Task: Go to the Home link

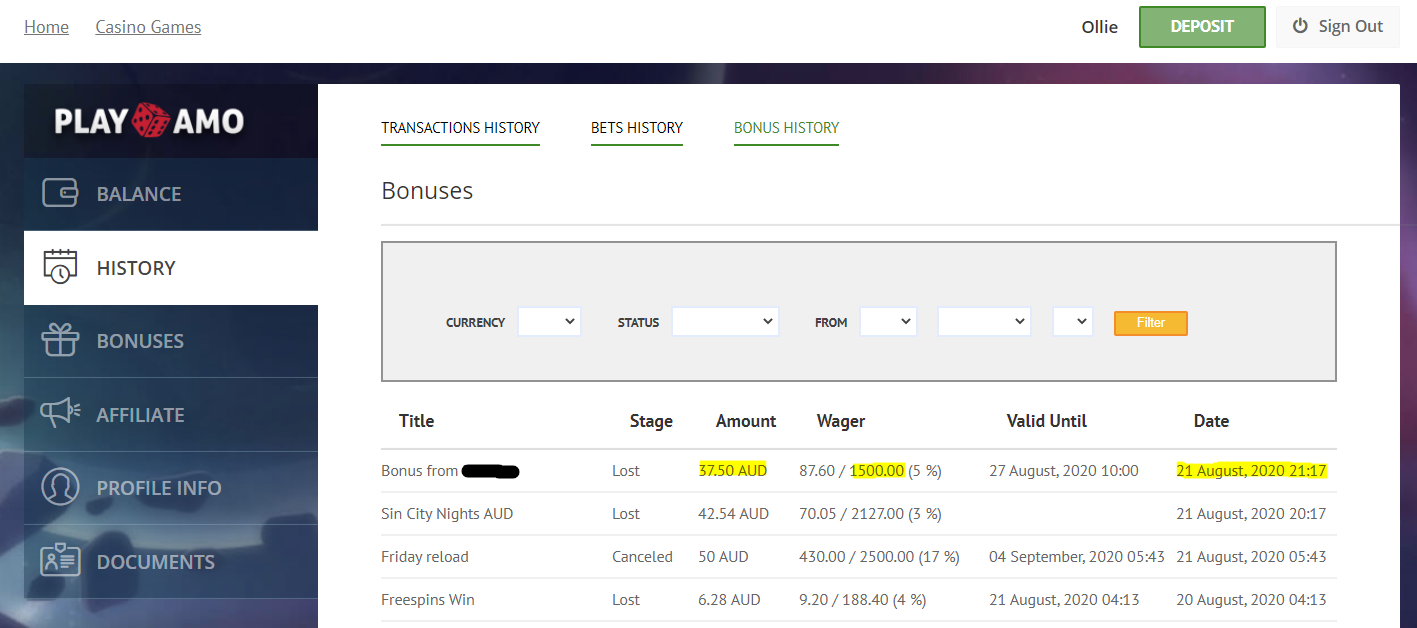Action: point(46,27)
